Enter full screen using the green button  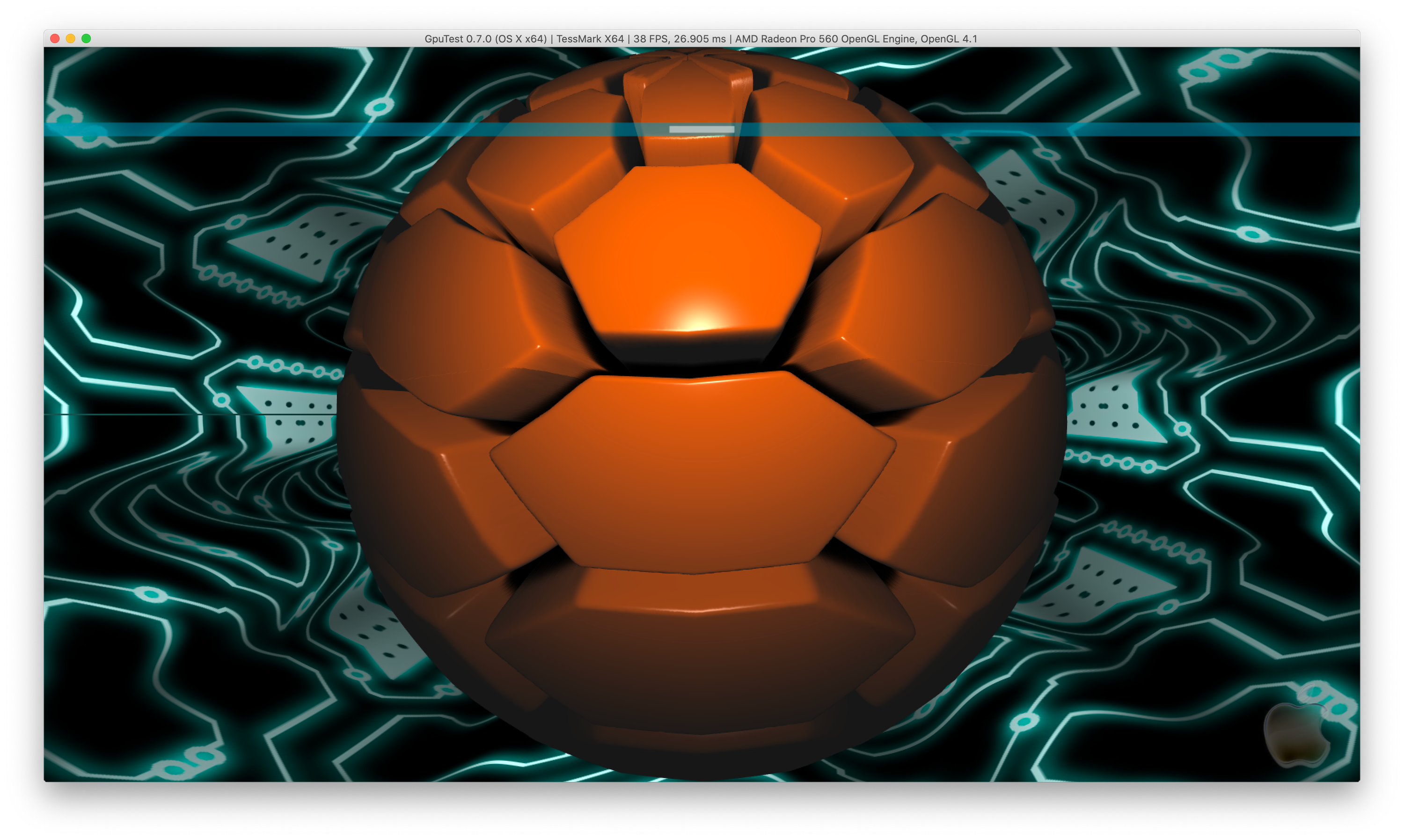coord(86,38)
